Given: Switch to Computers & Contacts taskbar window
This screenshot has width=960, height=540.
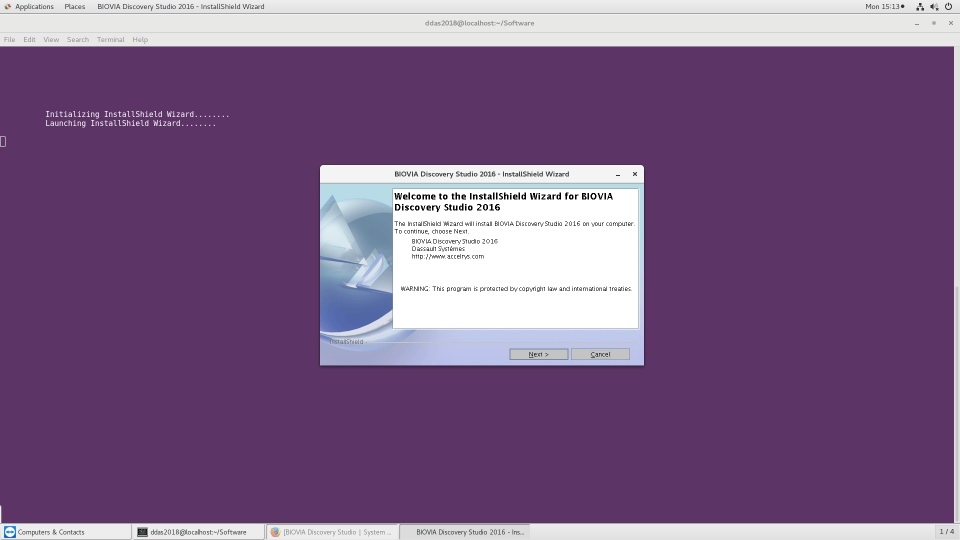Looking at the screenshot, I should point(66,532).
